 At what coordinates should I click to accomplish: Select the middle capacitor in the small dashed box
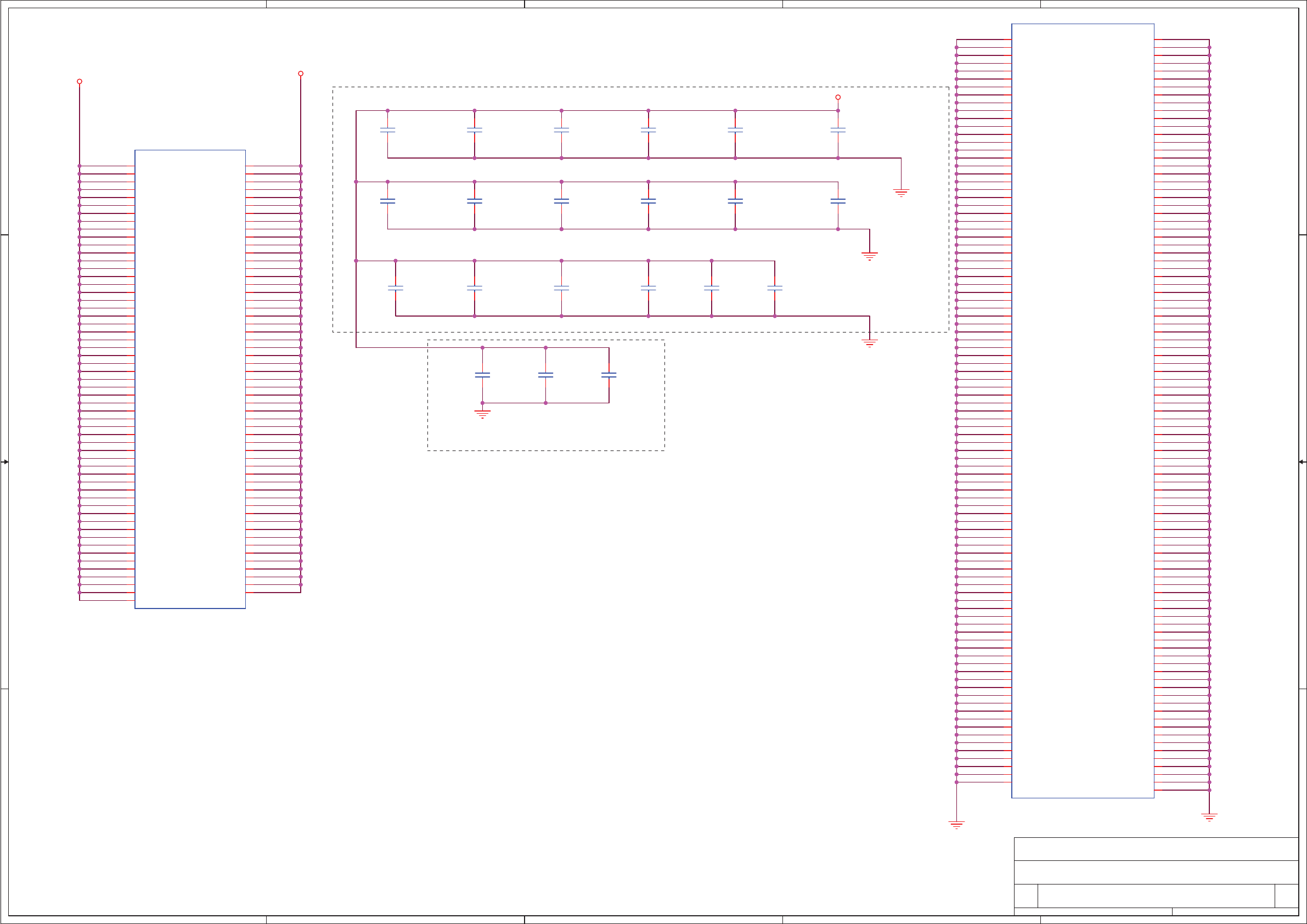pos(545,375)
